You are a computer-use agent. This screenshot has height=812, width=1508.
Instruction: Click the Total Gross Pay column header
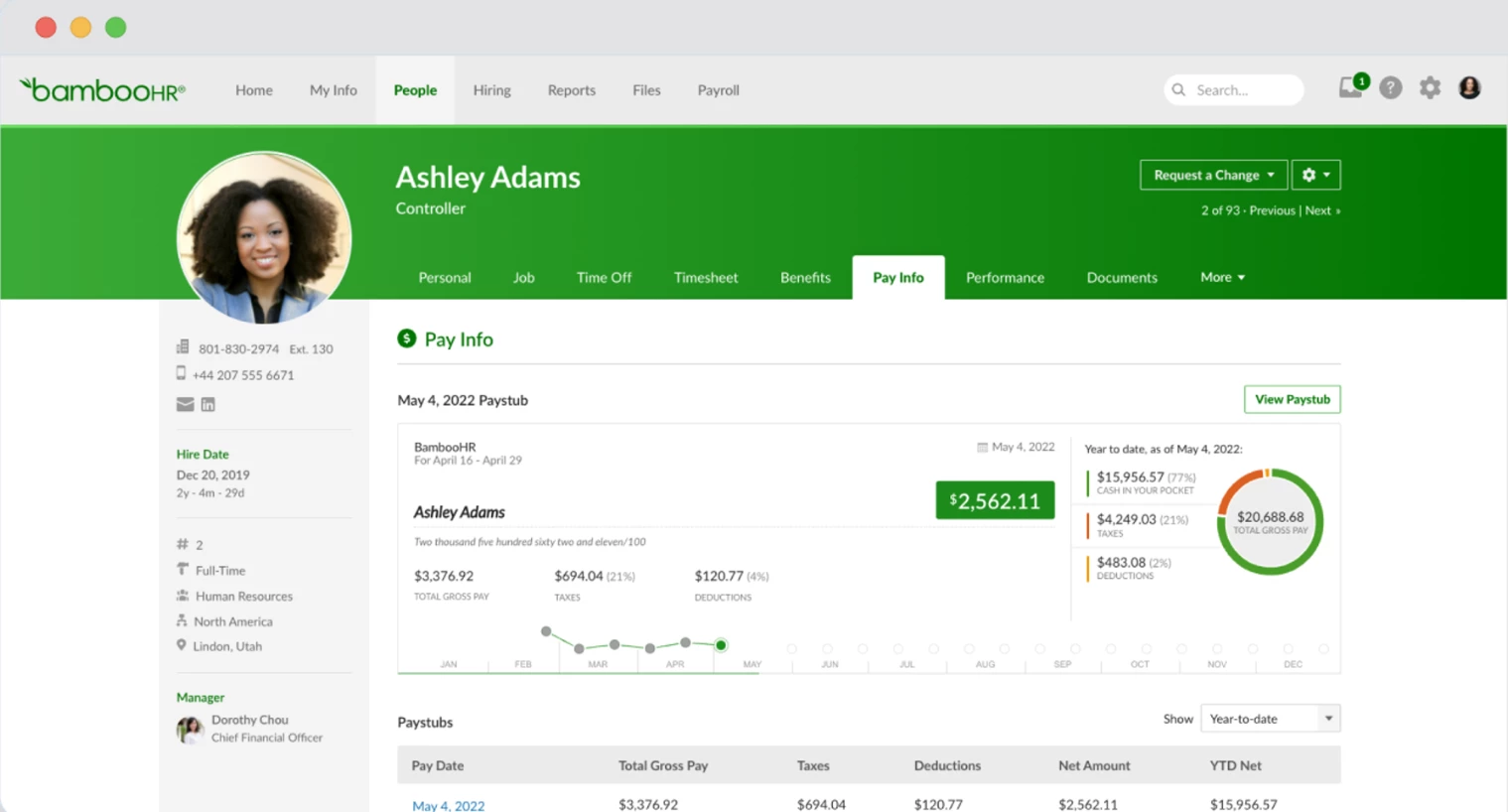(663, 765)
